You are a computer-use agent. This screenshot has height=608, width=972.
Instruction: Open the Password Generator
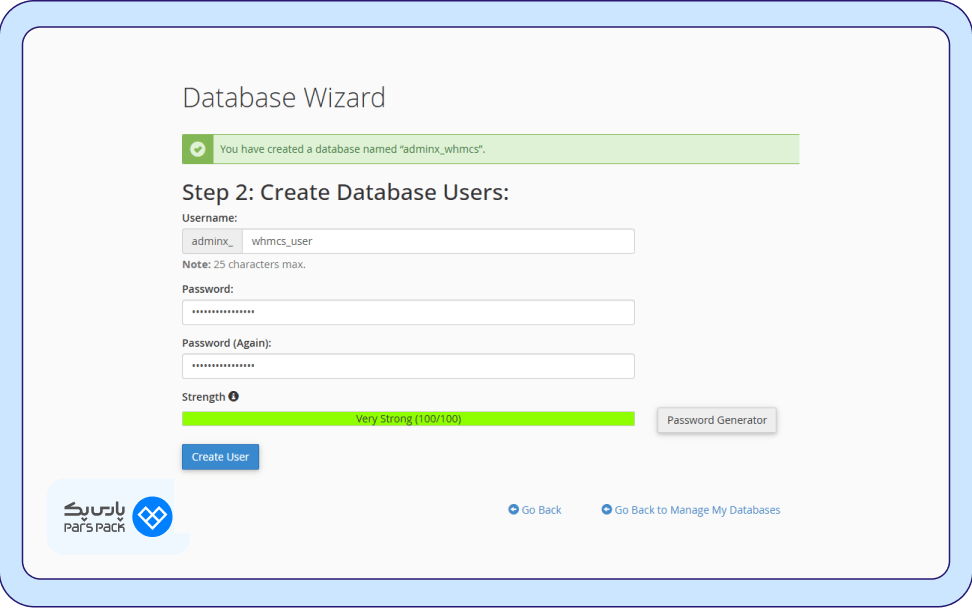coord(716,420)
